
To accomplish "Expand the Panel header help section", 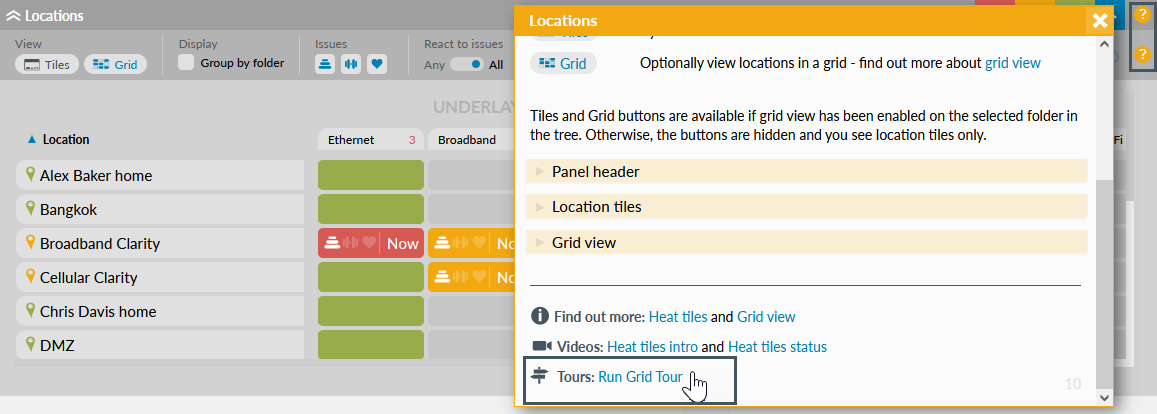I will (x=595, y=171).
